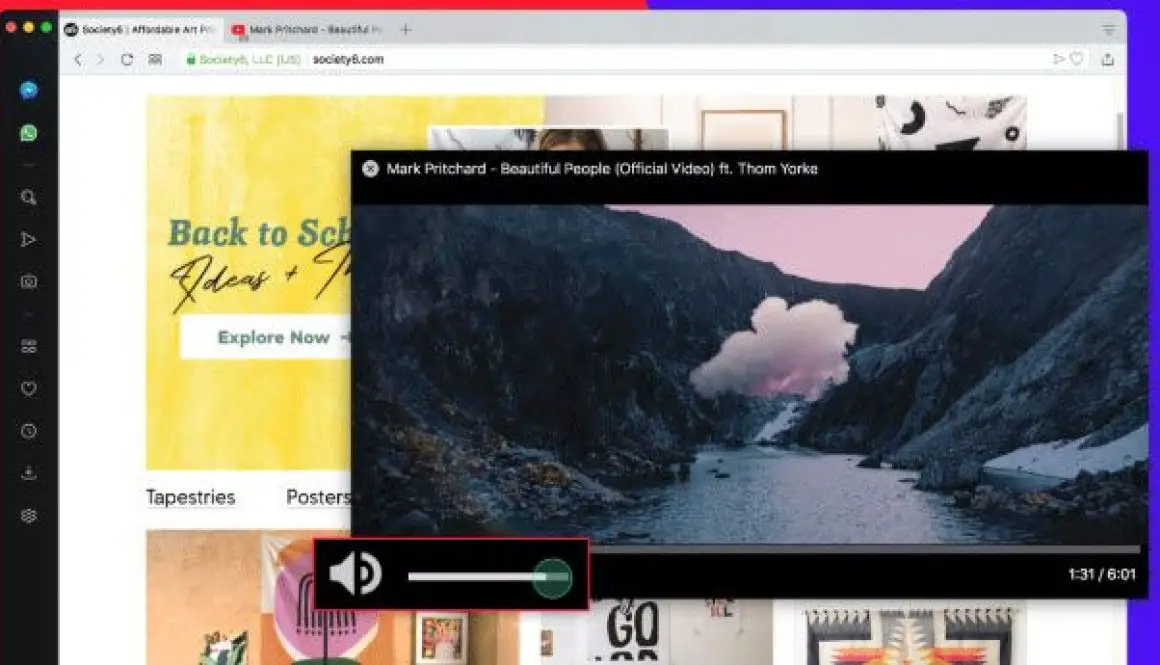The height and width of the screenshot is (665, 1160).
Task: Mute the video with speaker icon
Action: pos(354,575)
